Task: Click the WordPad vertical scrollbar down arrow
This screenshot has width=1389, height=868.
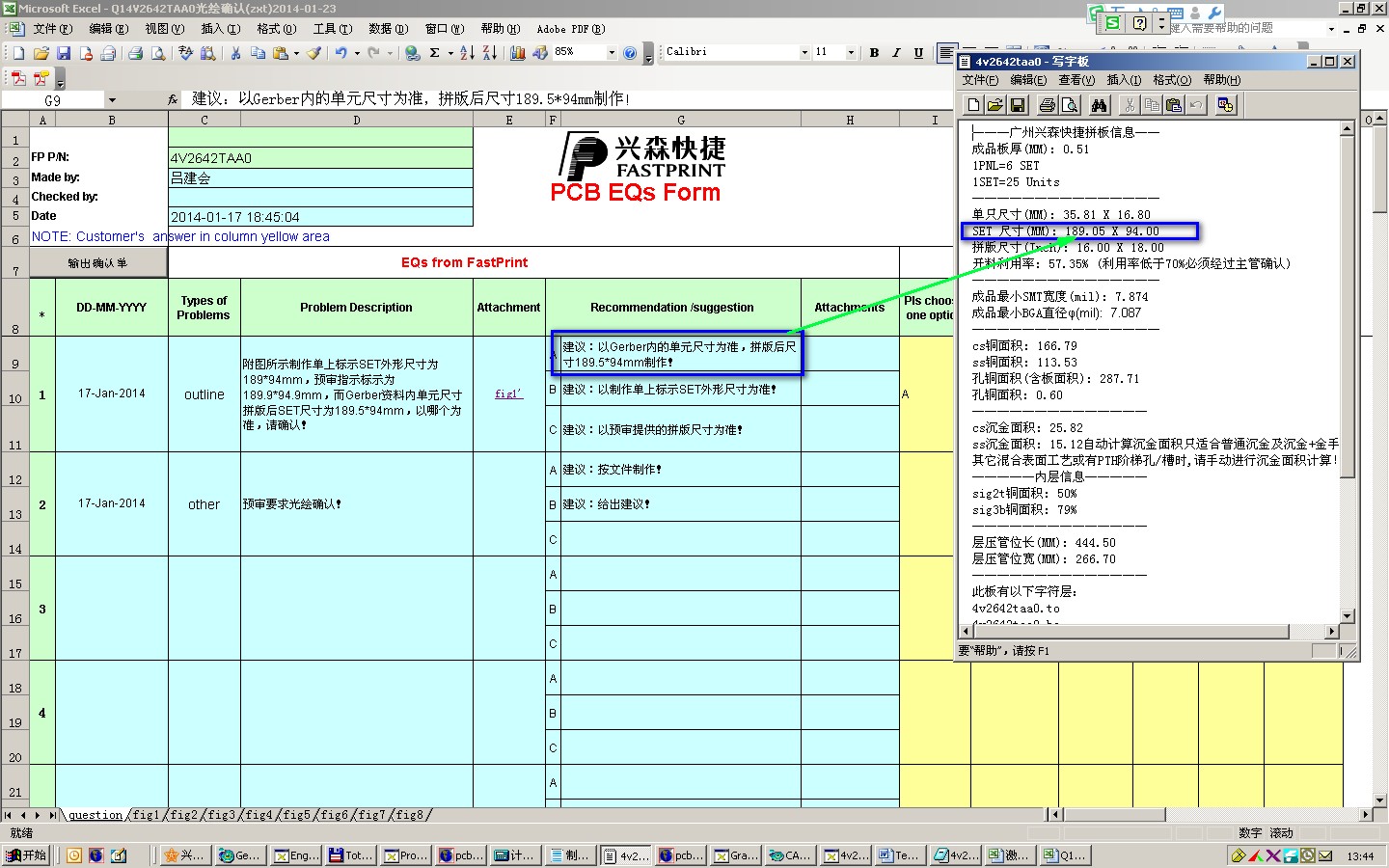Action: coord(1348,616)
